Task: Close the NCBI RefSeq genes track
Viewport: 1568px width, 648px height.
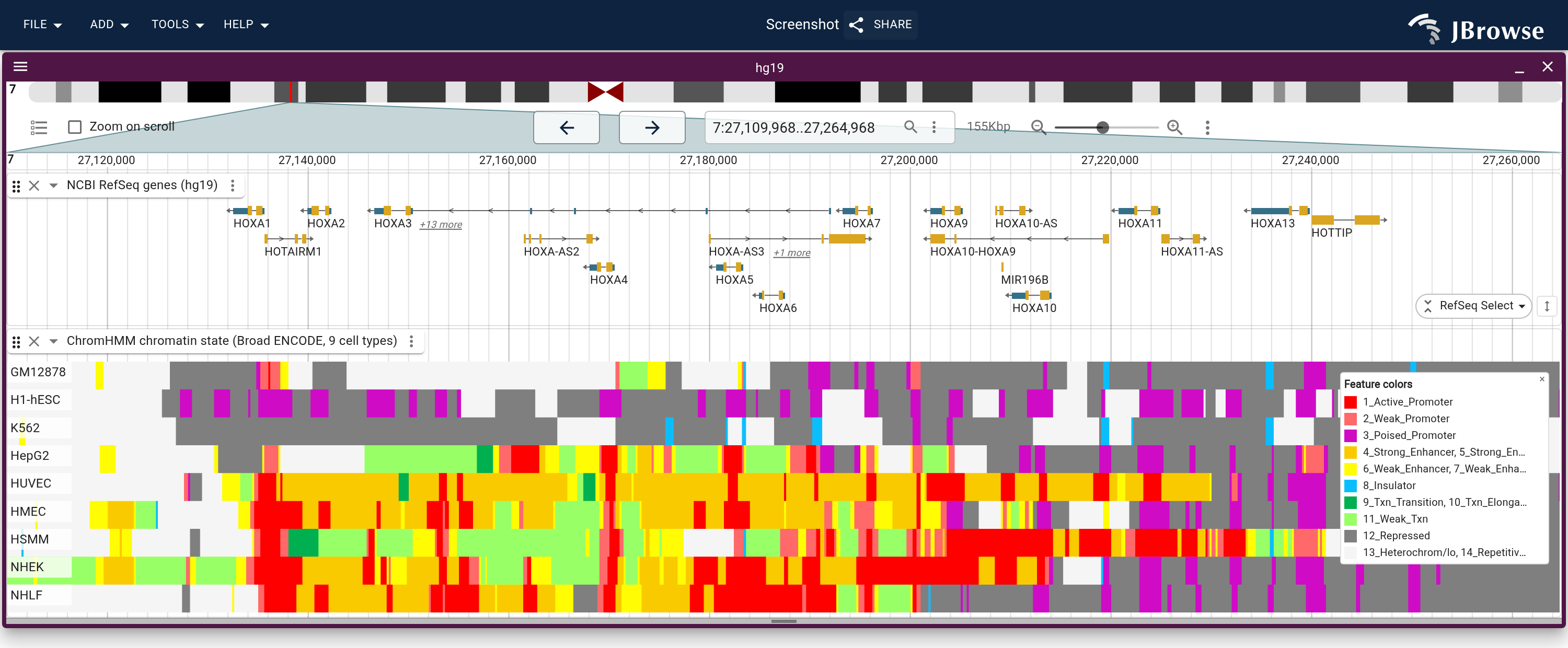Action: 34,186
